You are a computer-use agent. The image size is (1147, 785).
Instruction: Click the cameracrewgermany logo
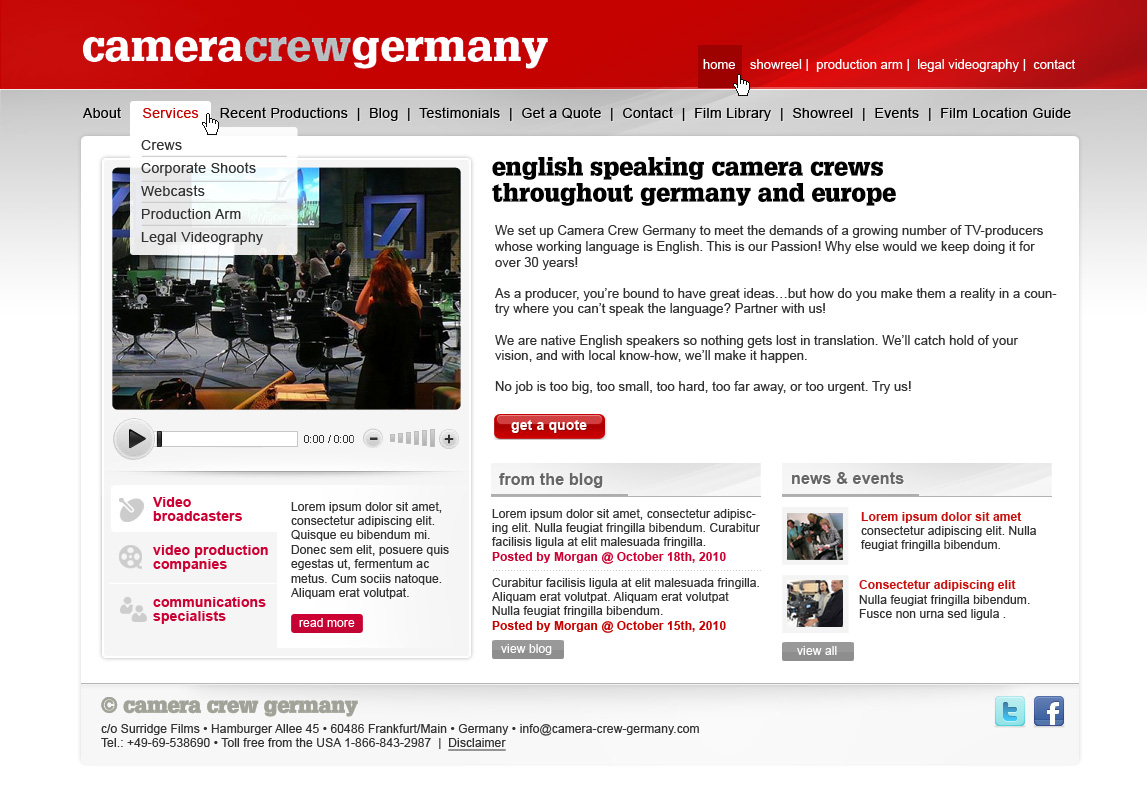(x=315, y=48)
